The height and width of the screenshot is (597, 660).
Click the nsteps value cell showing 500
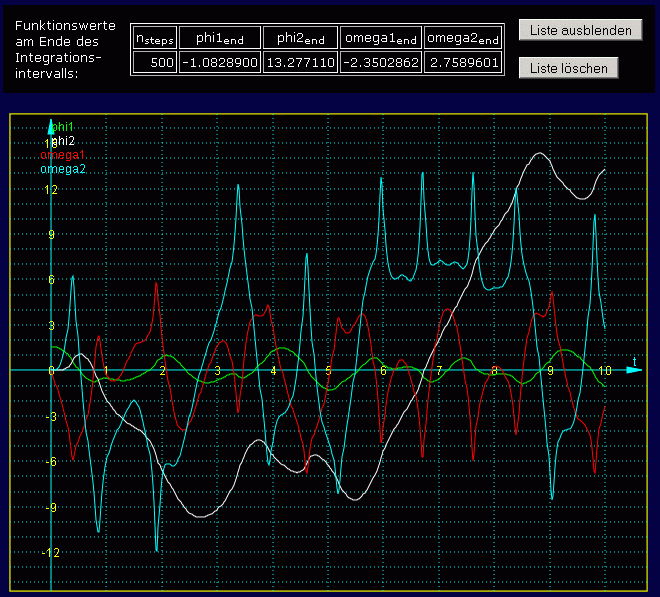155,63
